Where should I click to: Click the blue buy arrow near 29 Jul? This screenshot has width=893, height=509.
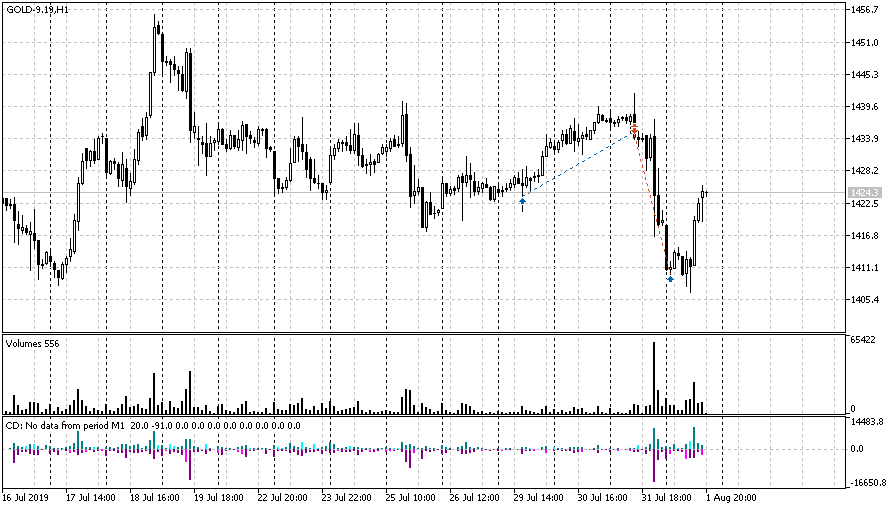(522, 201)
